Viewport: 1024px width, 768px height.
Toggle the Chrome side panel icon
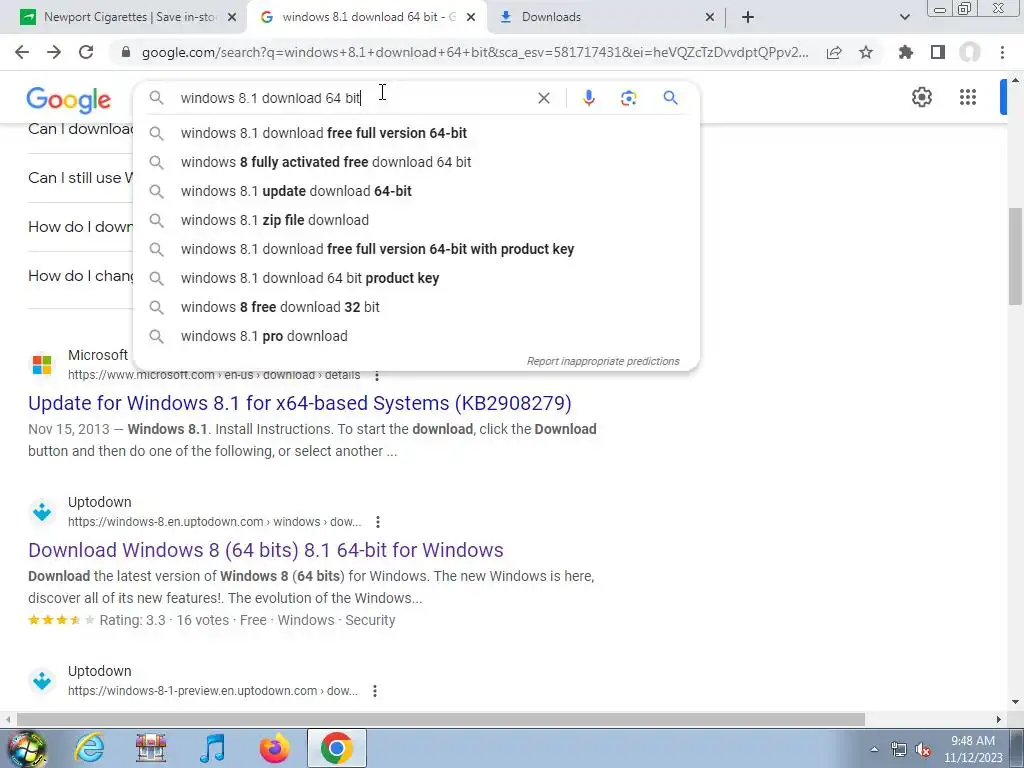point(938,52)
